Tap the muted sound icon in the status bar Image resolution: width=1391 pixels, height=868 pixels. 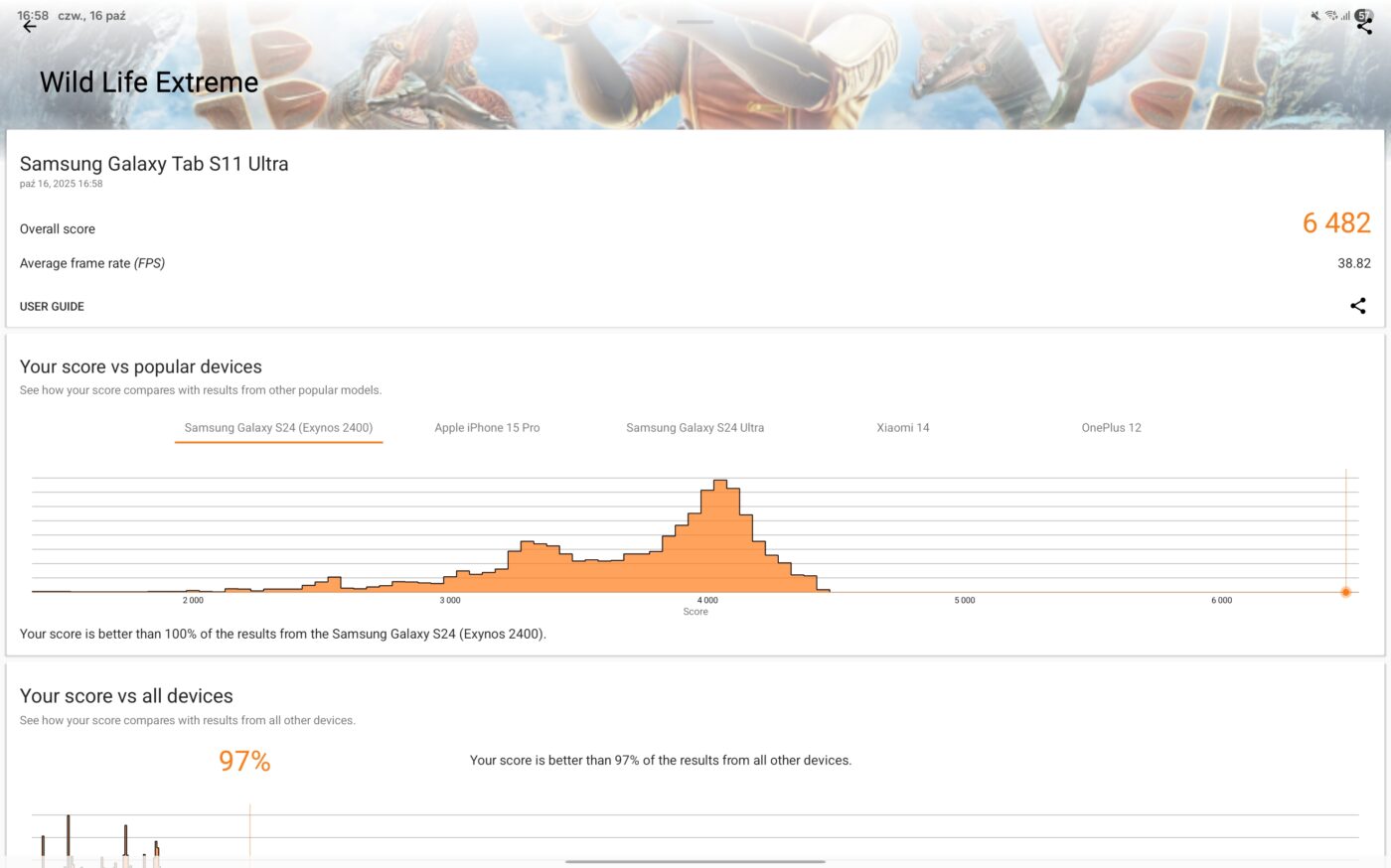point(1315,16)
